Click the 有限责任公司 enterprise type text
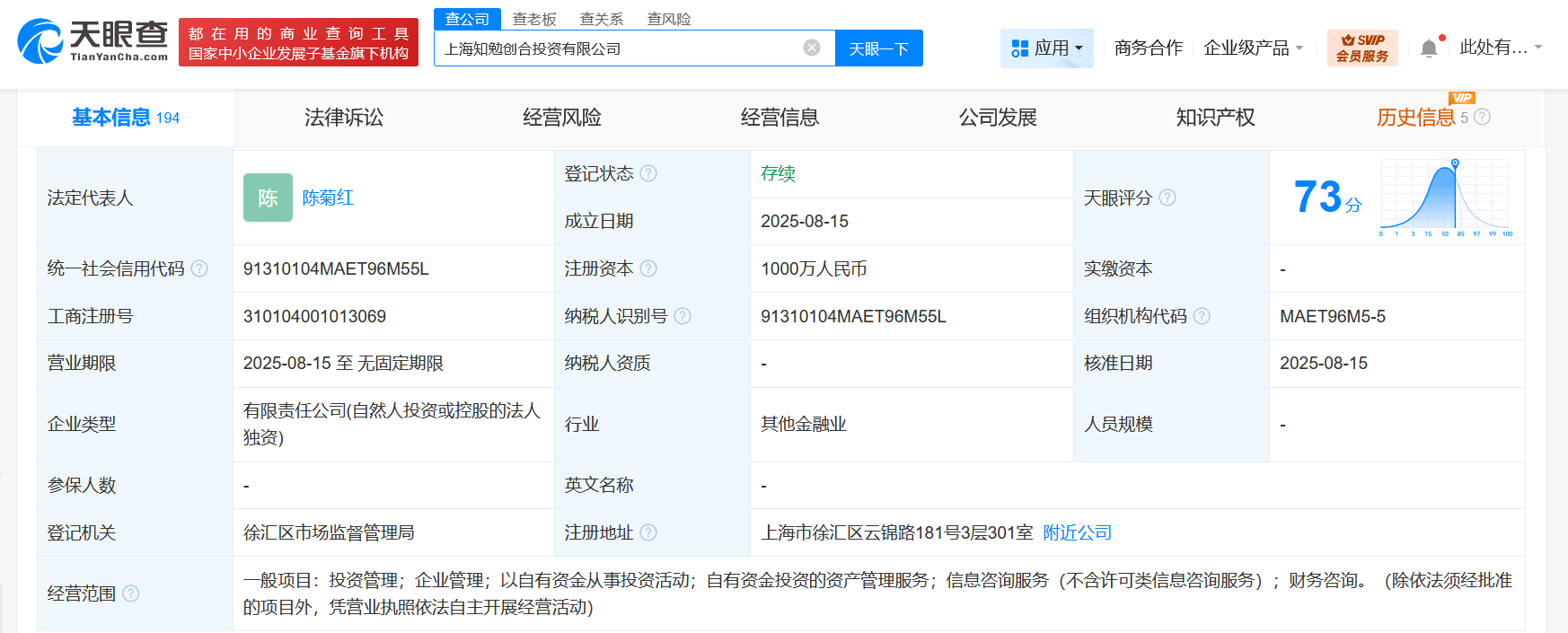The width and height of the screenshot is (1568, 633). point(392,424)
